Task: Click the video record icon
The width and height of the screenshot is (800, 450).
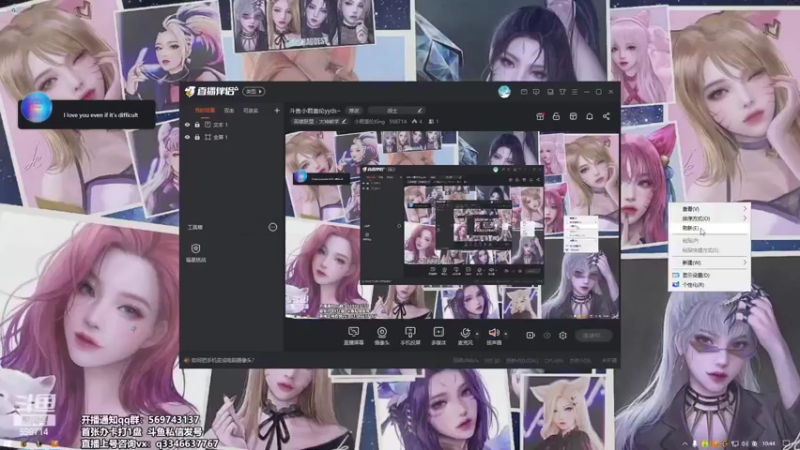Action: pos(531,335)
